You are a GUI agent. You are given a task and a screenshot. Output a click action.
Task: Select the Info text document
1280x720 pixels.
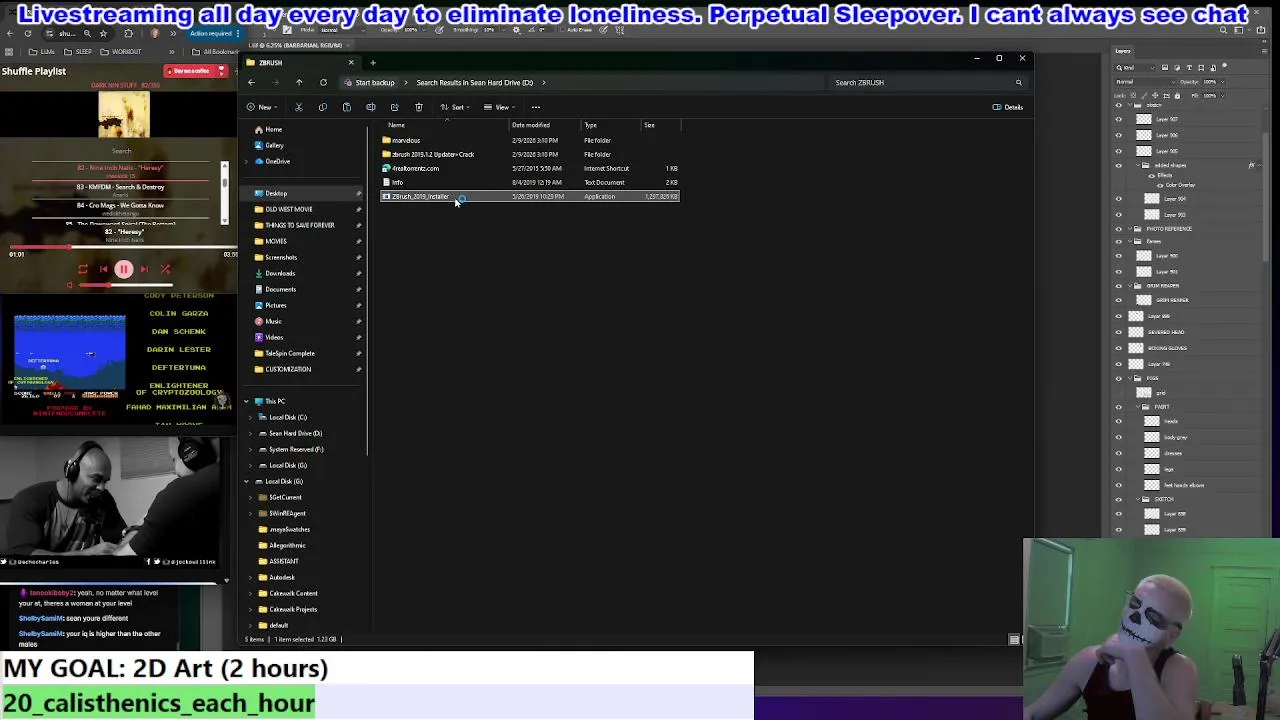[x=530, y=182]
